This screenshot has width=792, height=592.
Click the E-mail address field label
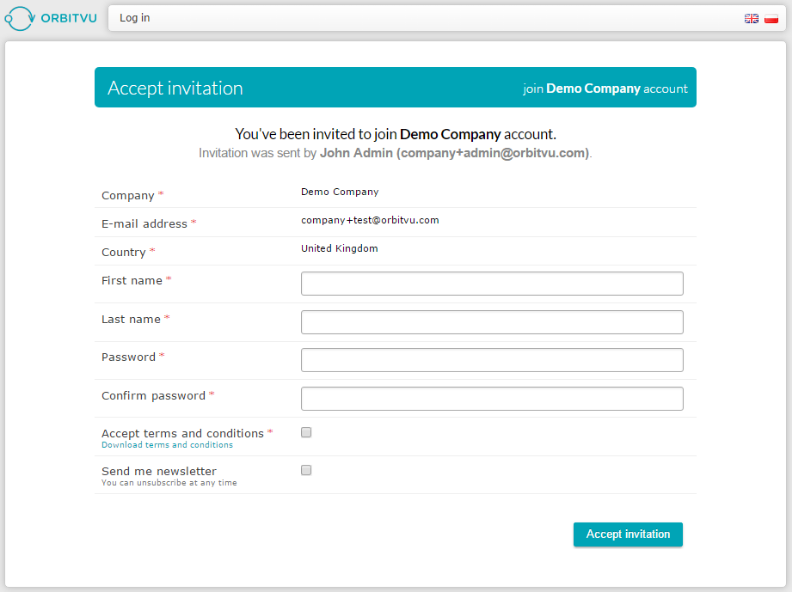click(x=144, y=224)
